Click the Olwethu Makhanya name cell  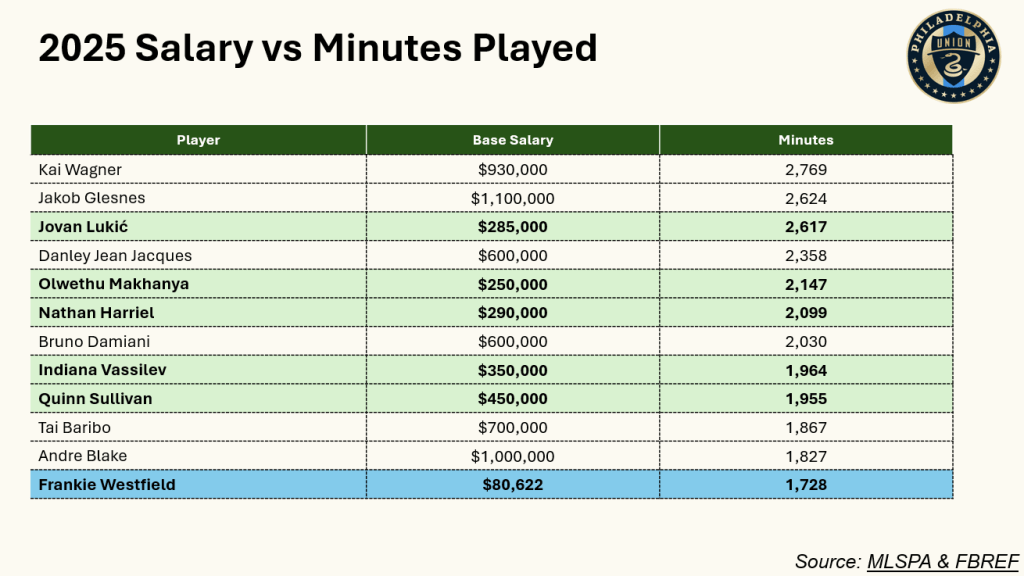[113, 284]
